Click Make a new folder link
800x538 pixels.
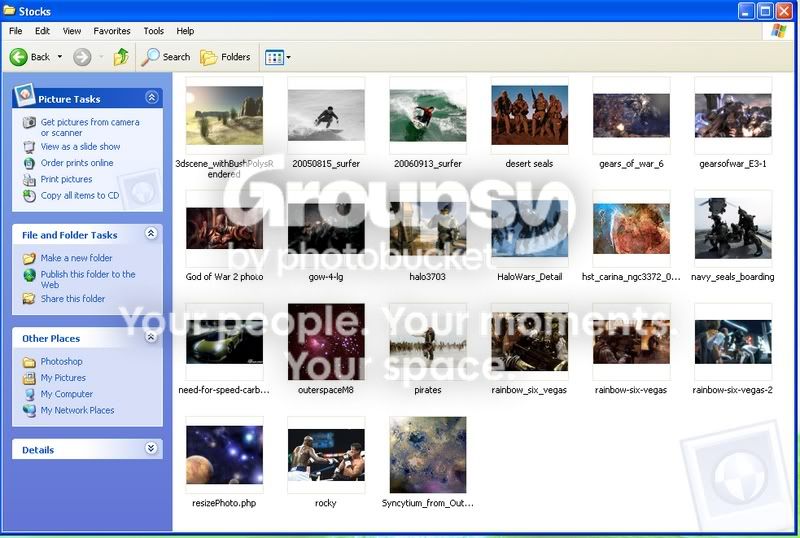click(77, 258)
